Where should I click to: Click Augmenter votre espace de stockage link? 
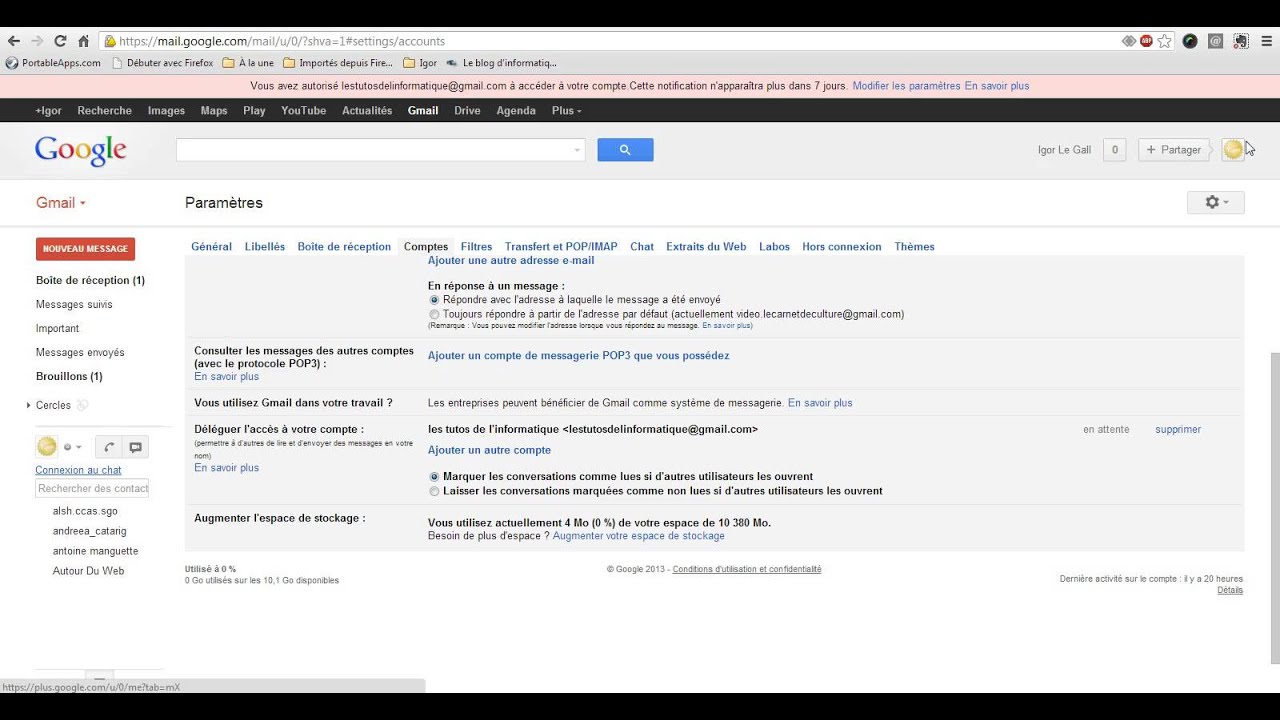pyautogui.click(x=638, y=536)
